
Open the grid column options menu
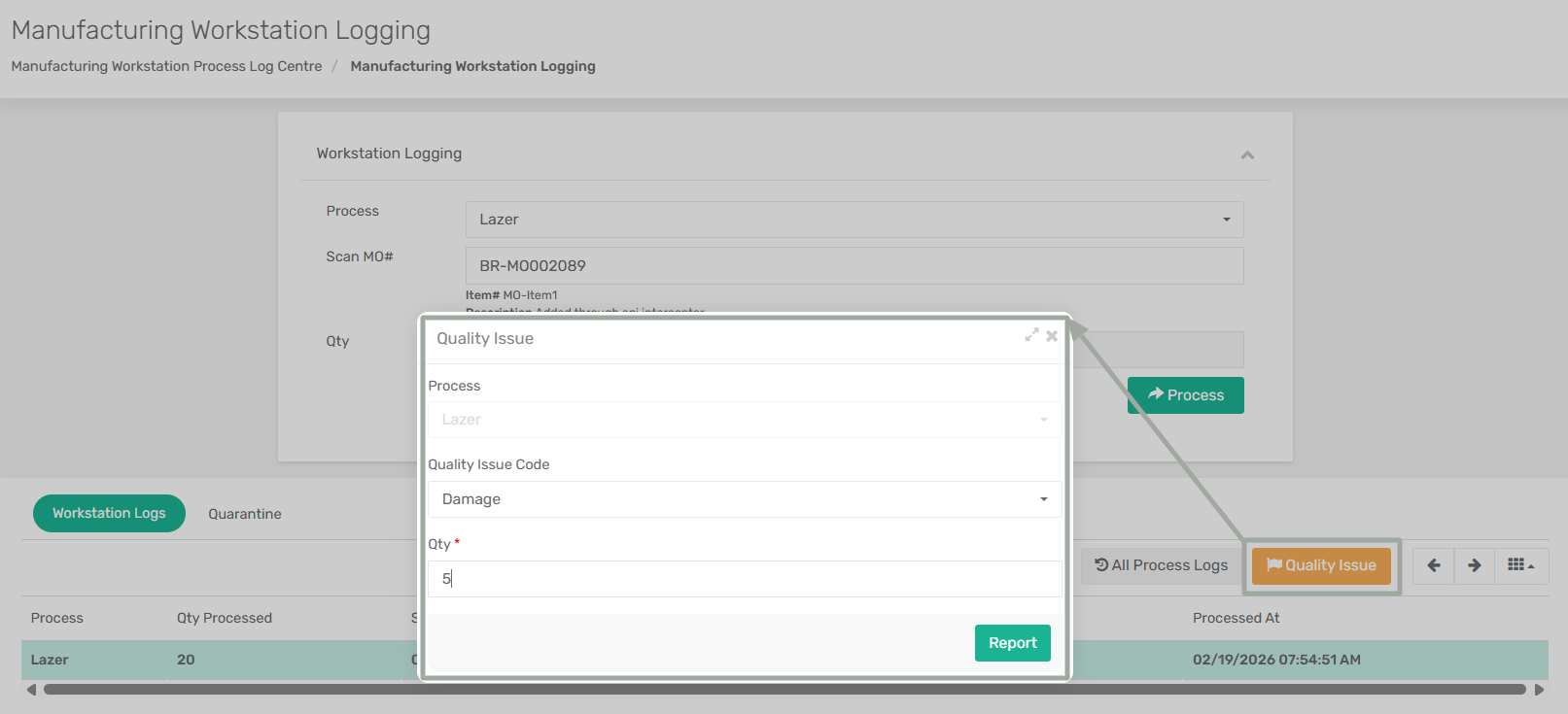pos(1520,565)
